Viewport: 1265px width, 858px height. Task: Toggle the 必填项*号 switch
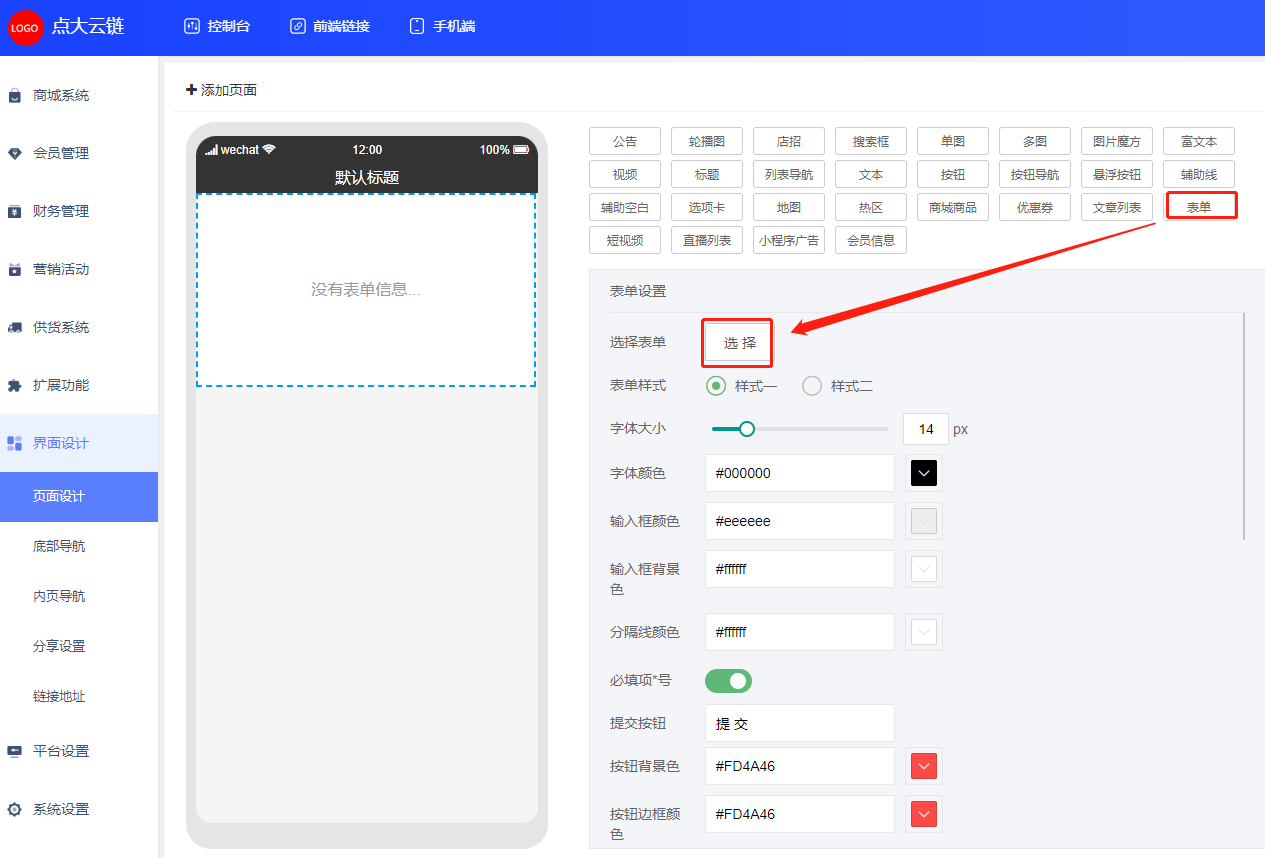pyautogui.click(x=728, y=681)
